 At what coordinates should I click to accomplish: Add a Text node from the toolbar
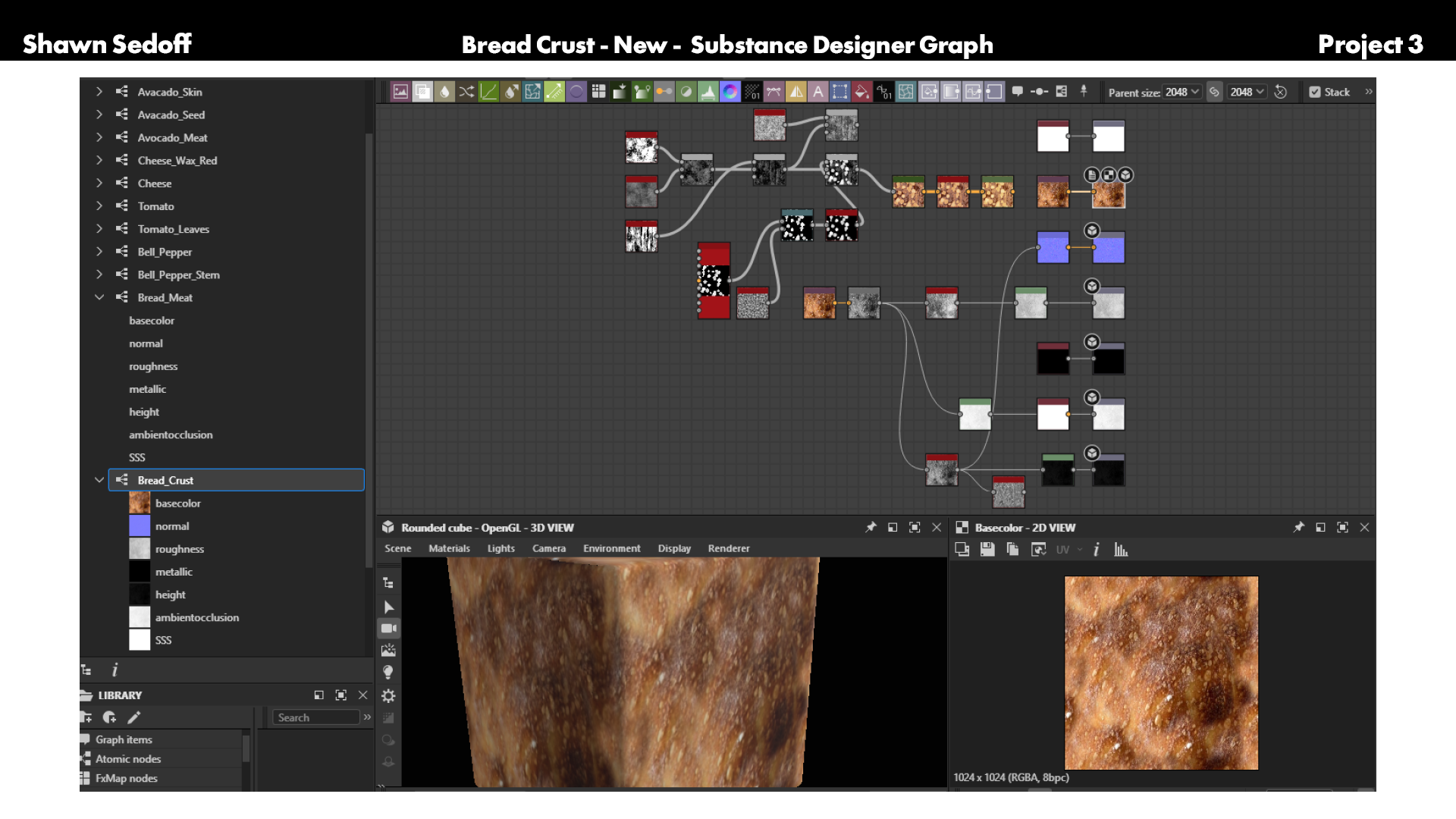point(817,92)
